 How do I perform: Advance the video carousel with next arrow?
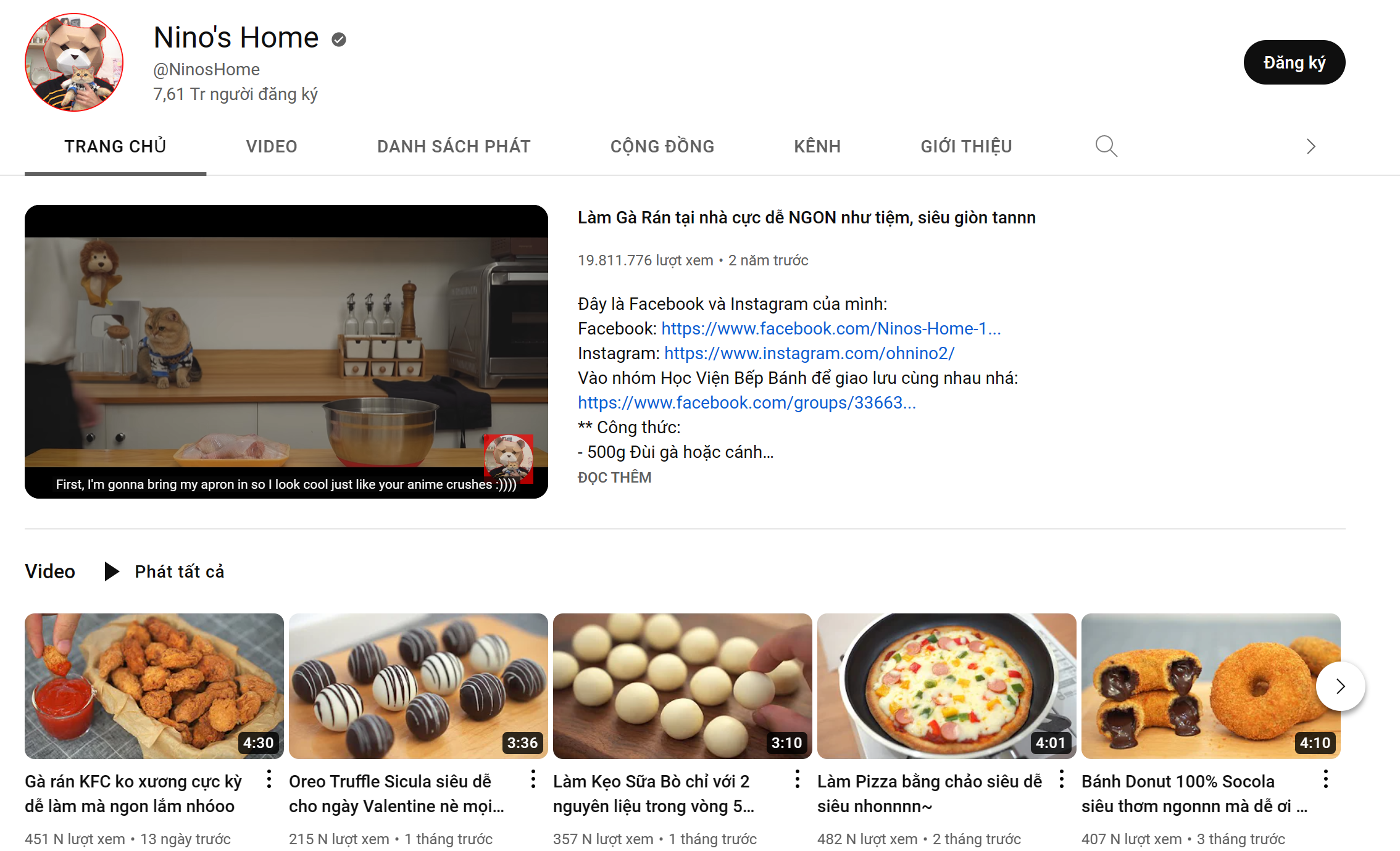[1340, 686]
